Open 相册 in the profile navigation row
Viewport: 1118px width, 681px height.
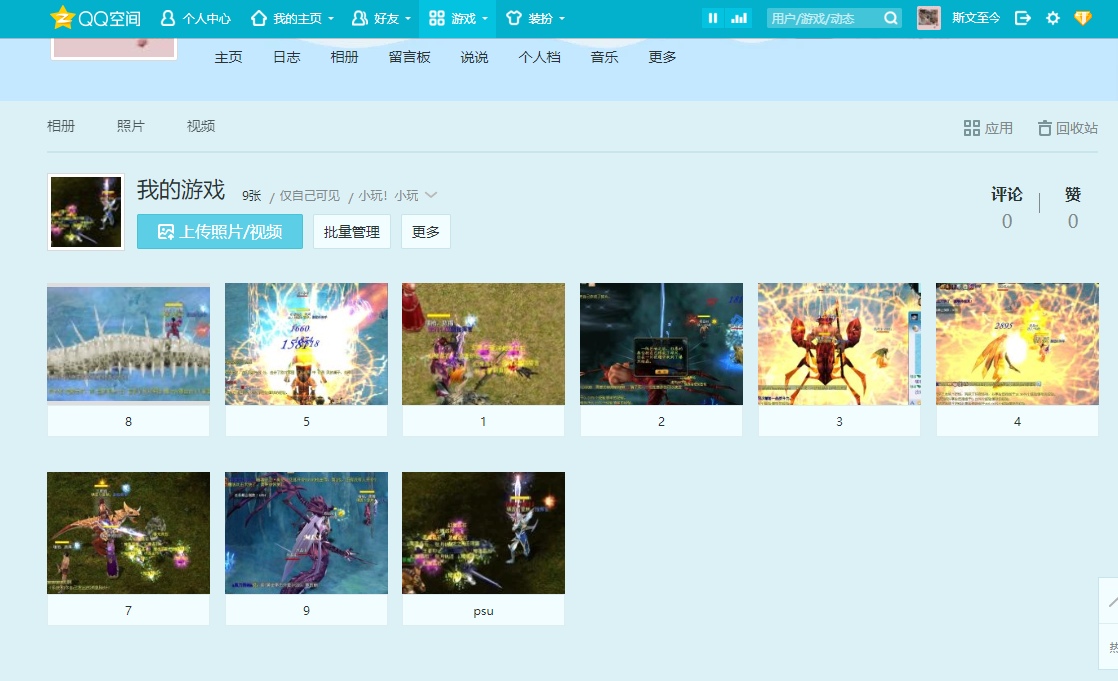pos(344,57)
